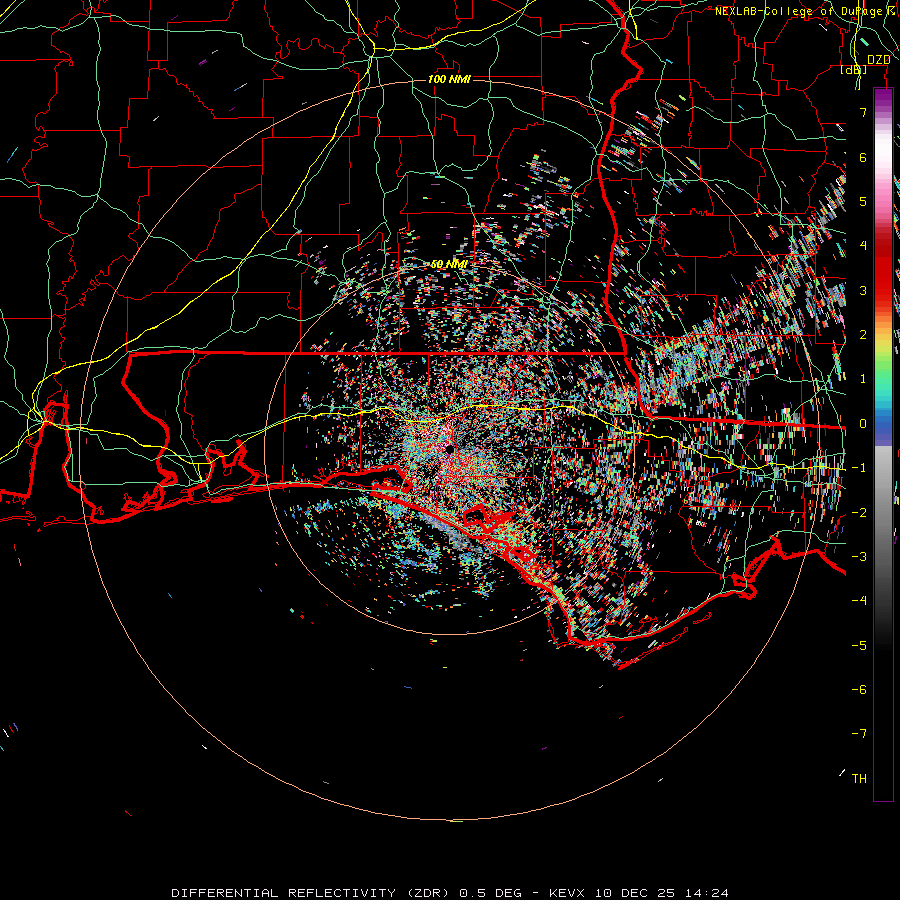900x900 pixels.
Task: Click the scale label 3
Action: click(x=863, y=290)
